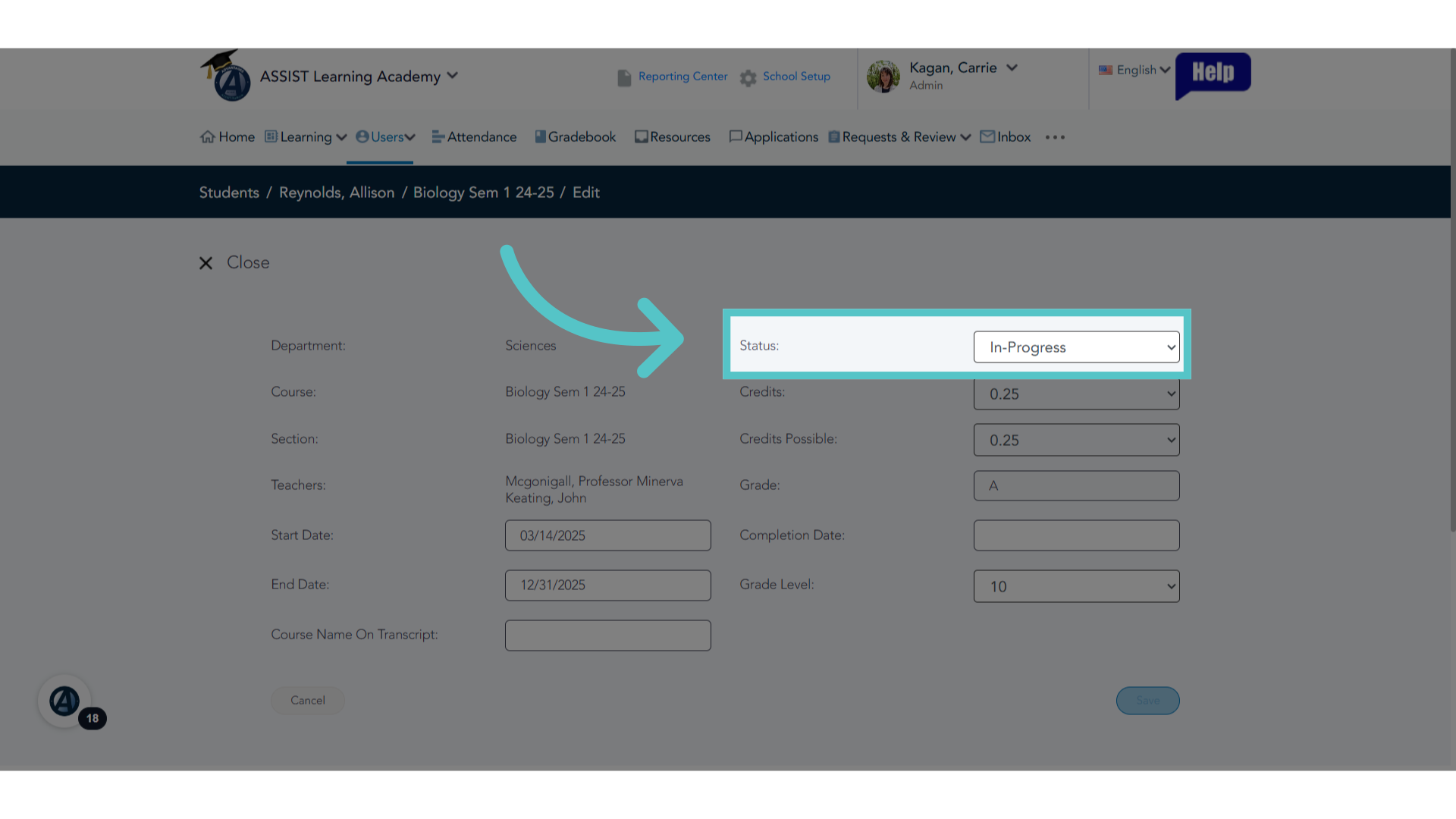Click the Cancel button
This screenshot has height=819, width=1456.
(307, 701)
